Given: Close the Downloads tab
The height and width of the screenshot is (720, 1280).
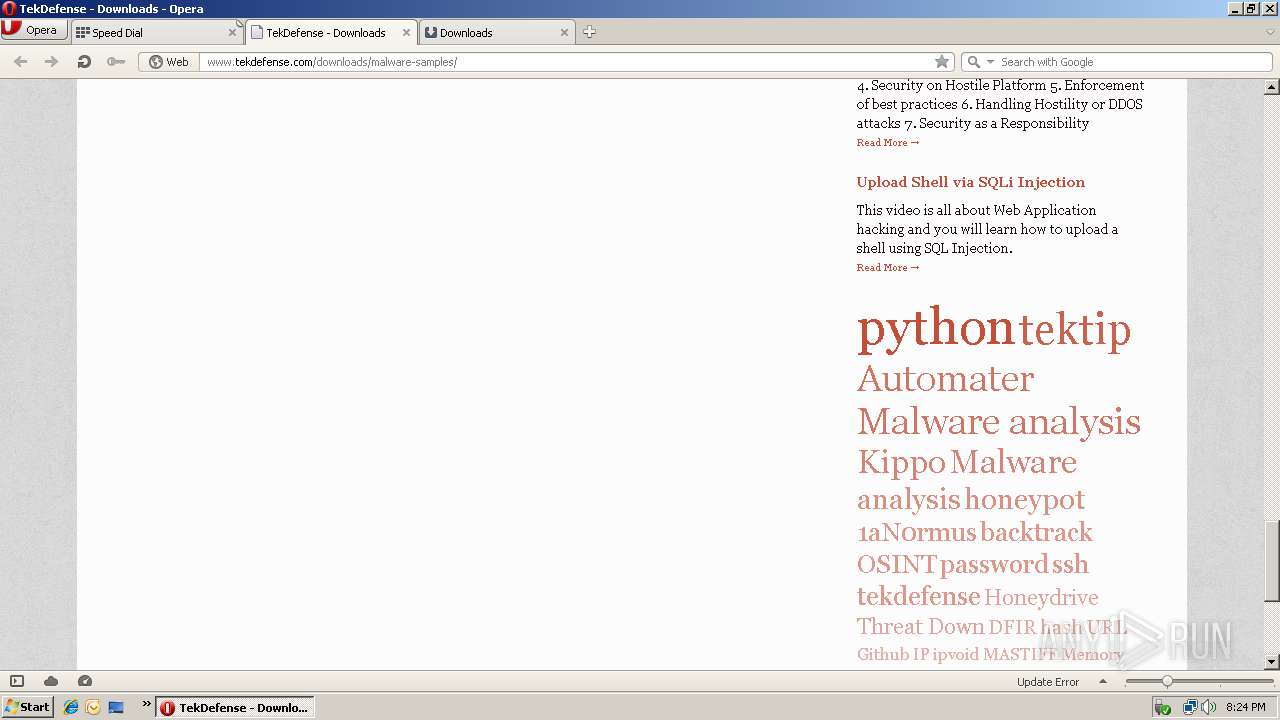Looking at the screenshot, I should [x=564, y=32].
